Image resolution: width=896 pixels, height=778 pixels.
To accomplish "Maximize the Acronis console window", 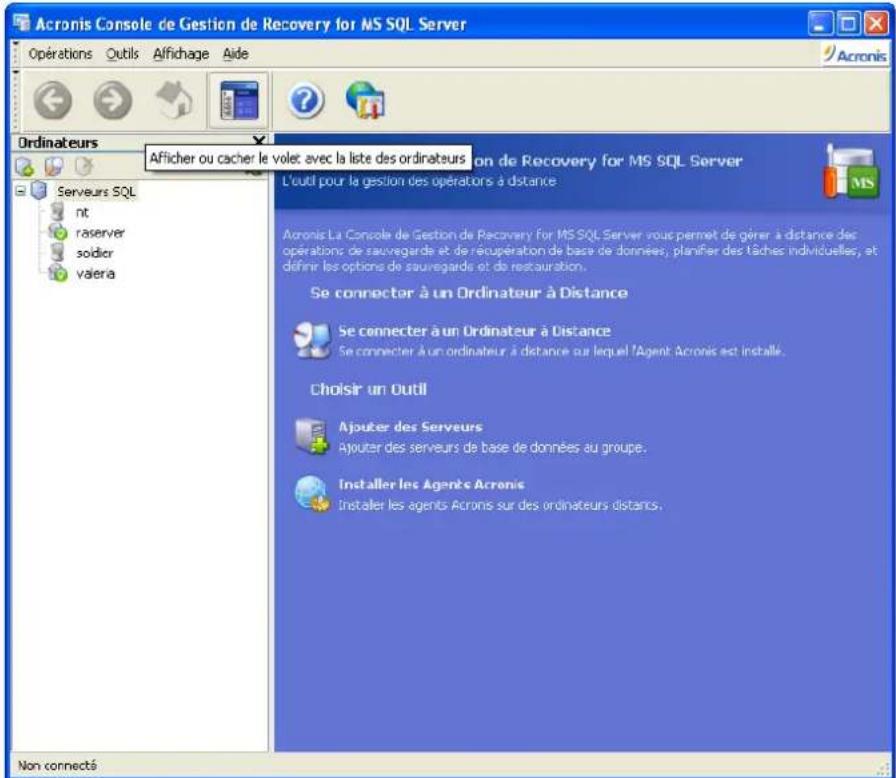I will (x=849, y=24).
